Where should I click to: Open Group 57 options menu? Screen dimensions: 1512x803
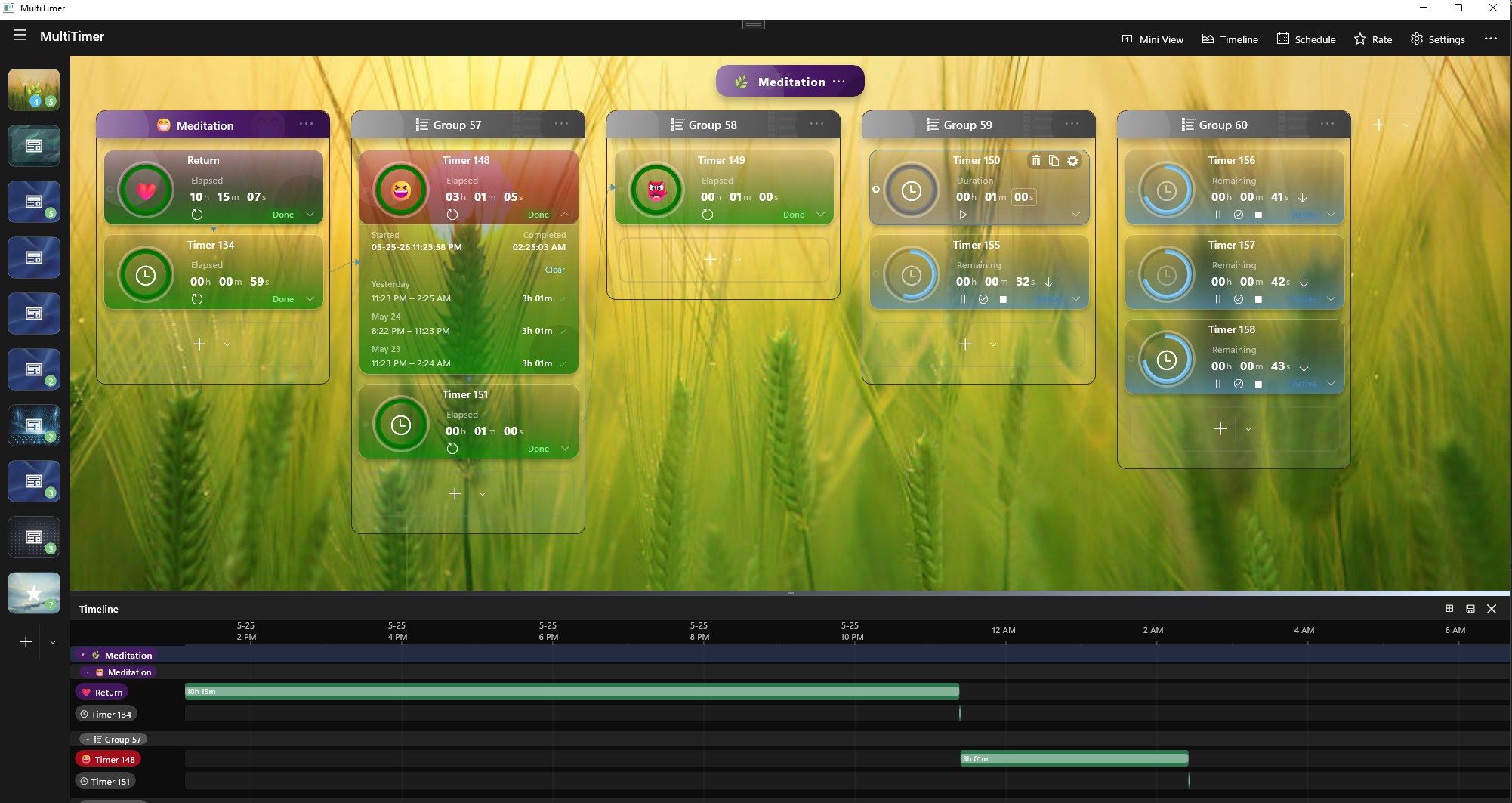click(x=561, y=124)
